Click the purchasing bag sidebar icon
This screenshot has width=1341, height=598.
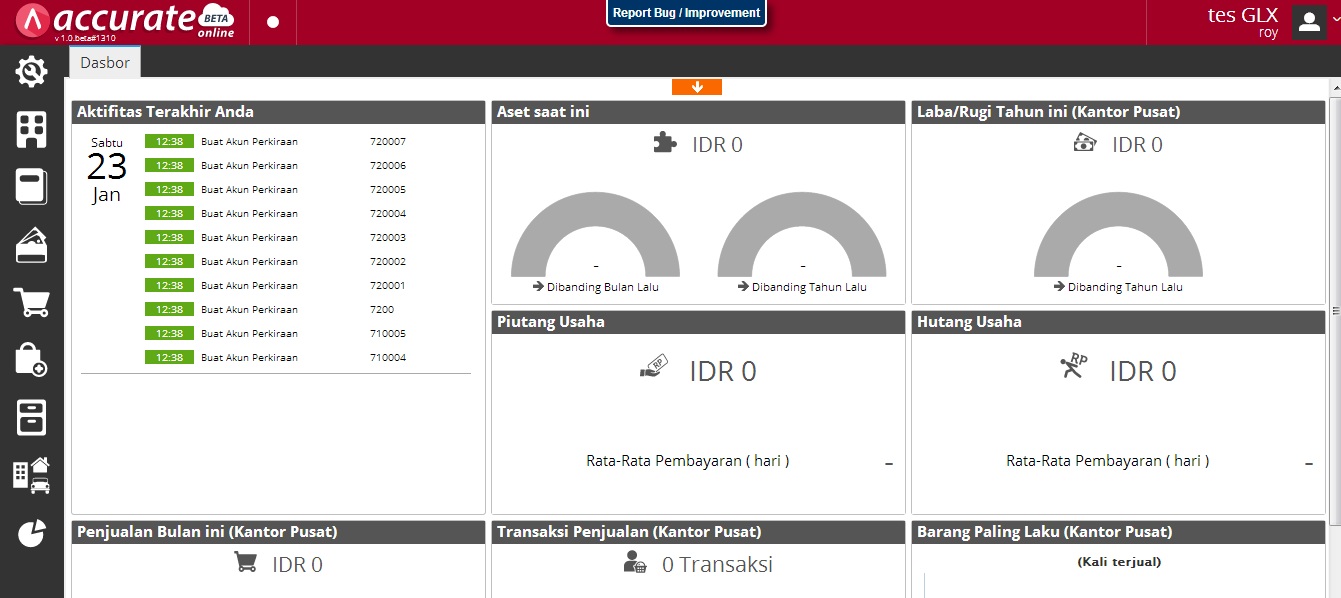[32, 359]
